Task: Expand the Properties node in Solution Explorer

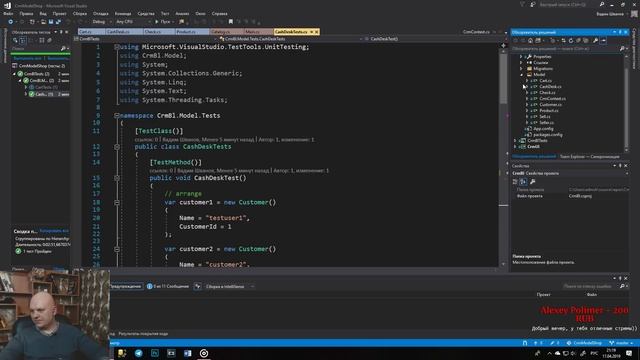Action: [x=521, y=57]
